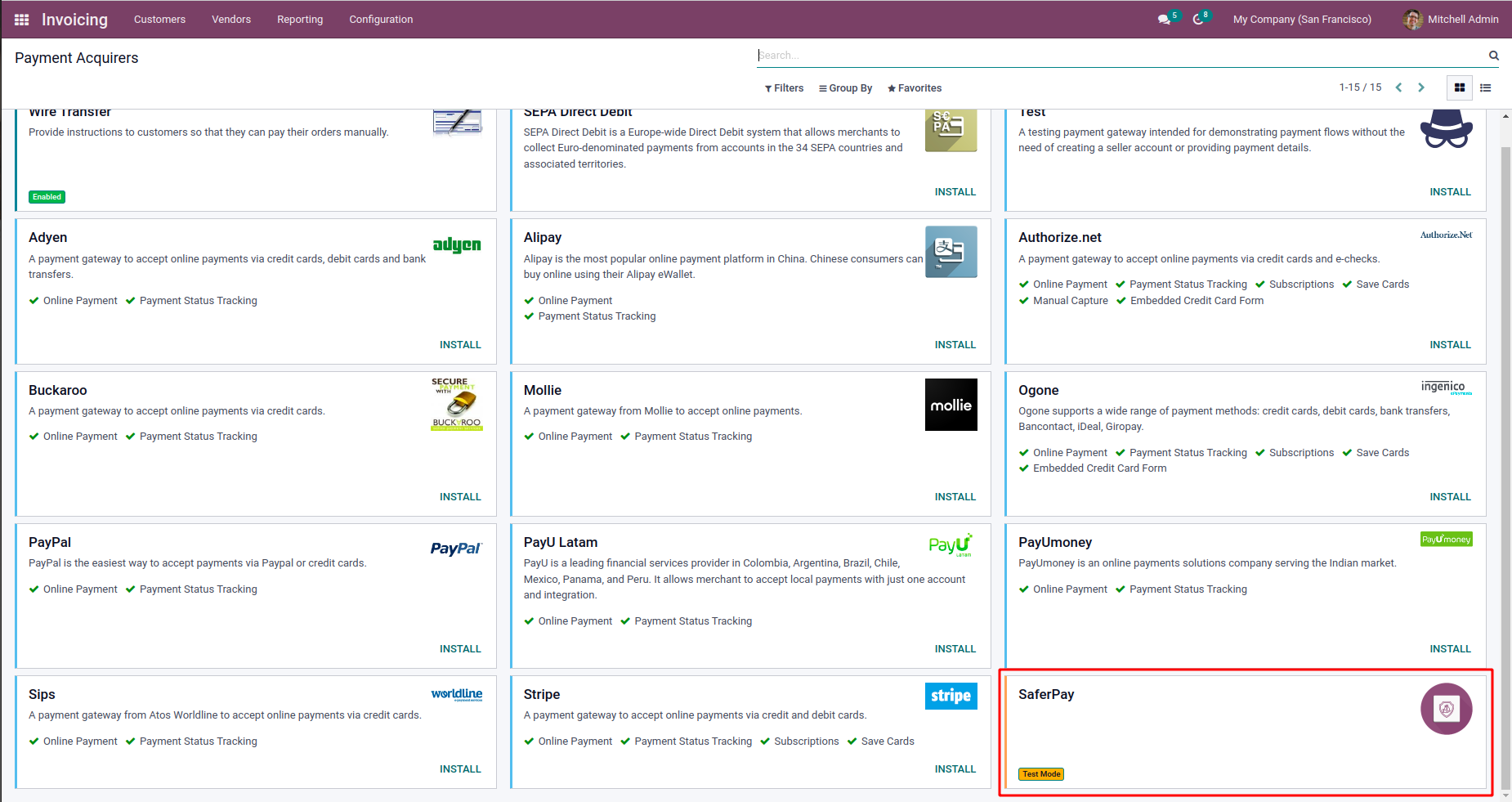Click the green Enabled badge
Image resolution: width=1512 pixels, height=802 pixels.
pyautogui.click(x=47, y=197)
